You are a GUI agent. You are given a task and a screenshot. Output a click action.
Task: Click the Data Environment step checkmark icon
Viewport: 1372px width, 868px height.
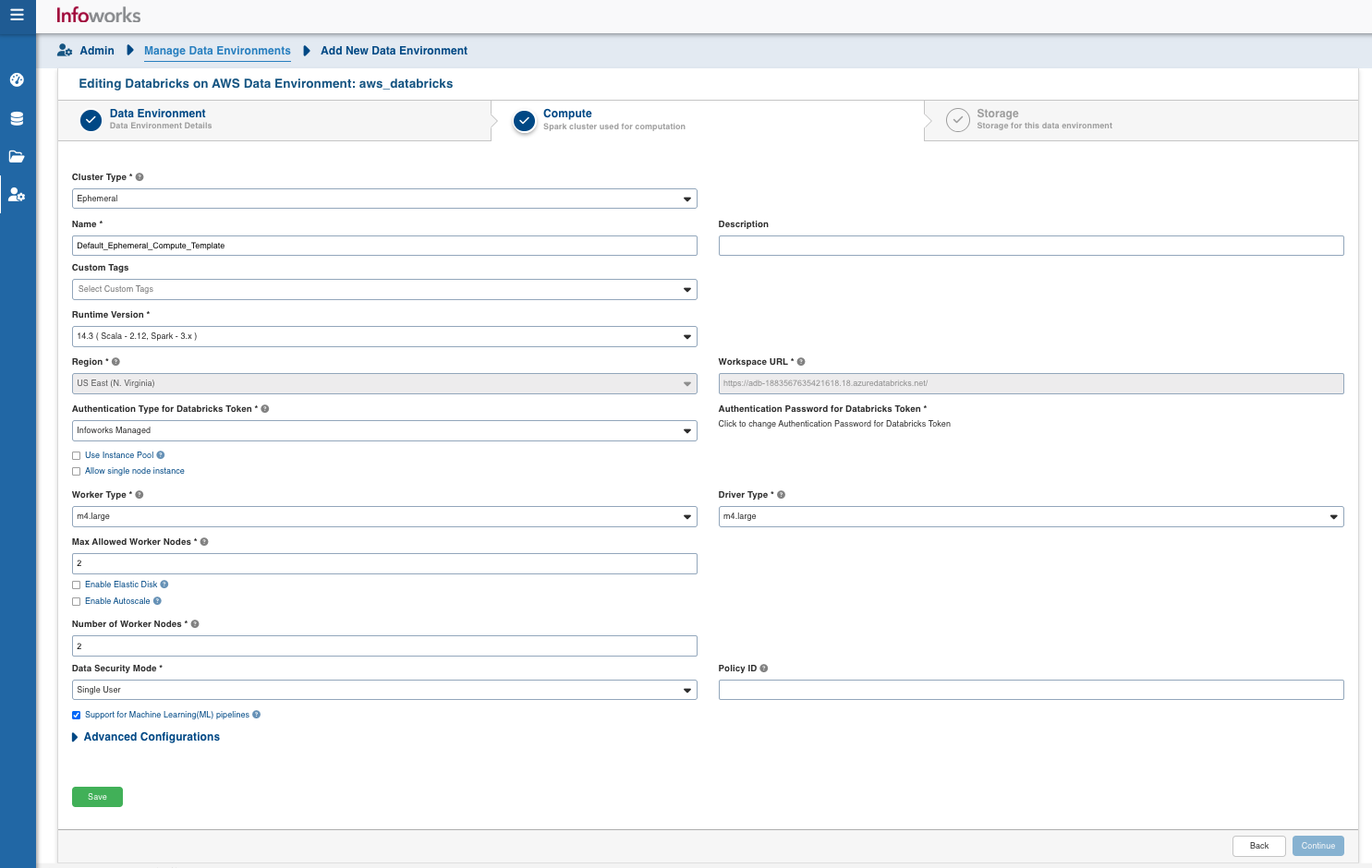pyautogui.click(x=91, y=120)
